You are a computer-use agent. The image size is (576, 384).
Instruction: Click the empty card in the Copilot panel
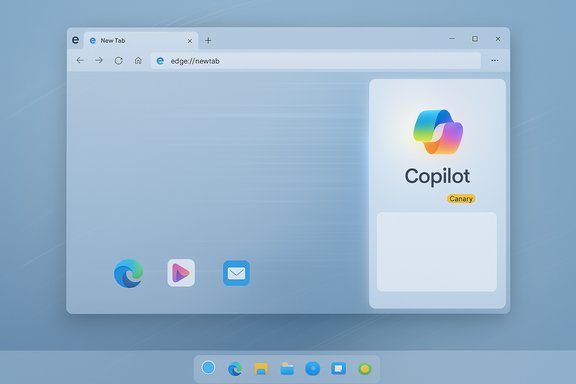(x=437, y=252)
